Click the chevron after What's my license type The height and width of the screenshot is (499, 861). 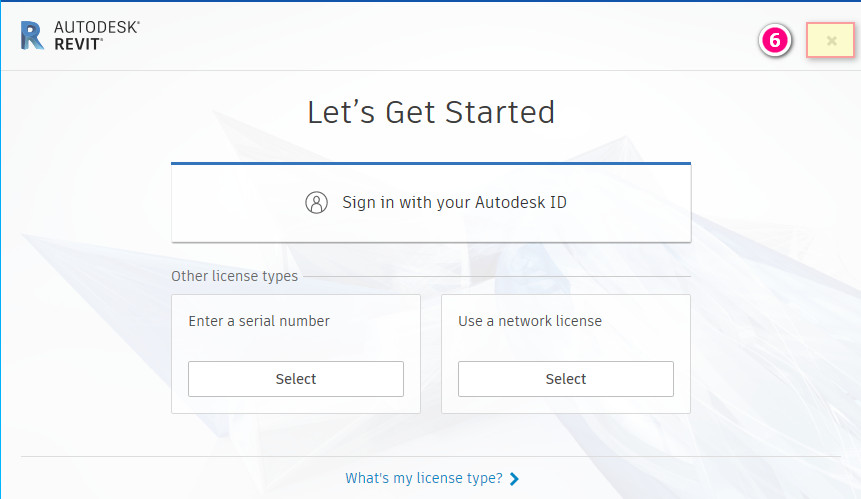click(514, 479)
